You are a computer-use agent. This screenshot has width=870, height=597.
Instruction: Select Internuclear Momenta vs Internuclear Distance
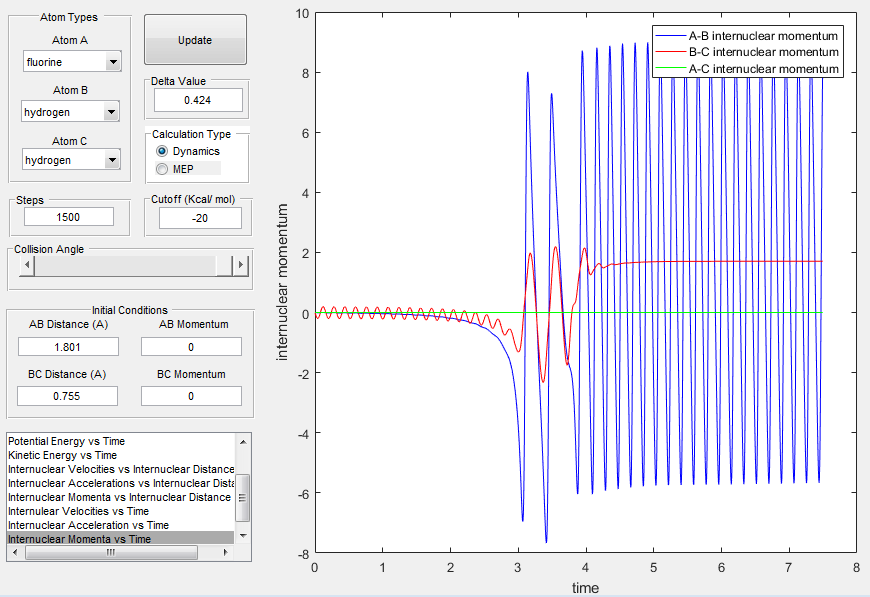pyautogui.click(x=119, y=497)
